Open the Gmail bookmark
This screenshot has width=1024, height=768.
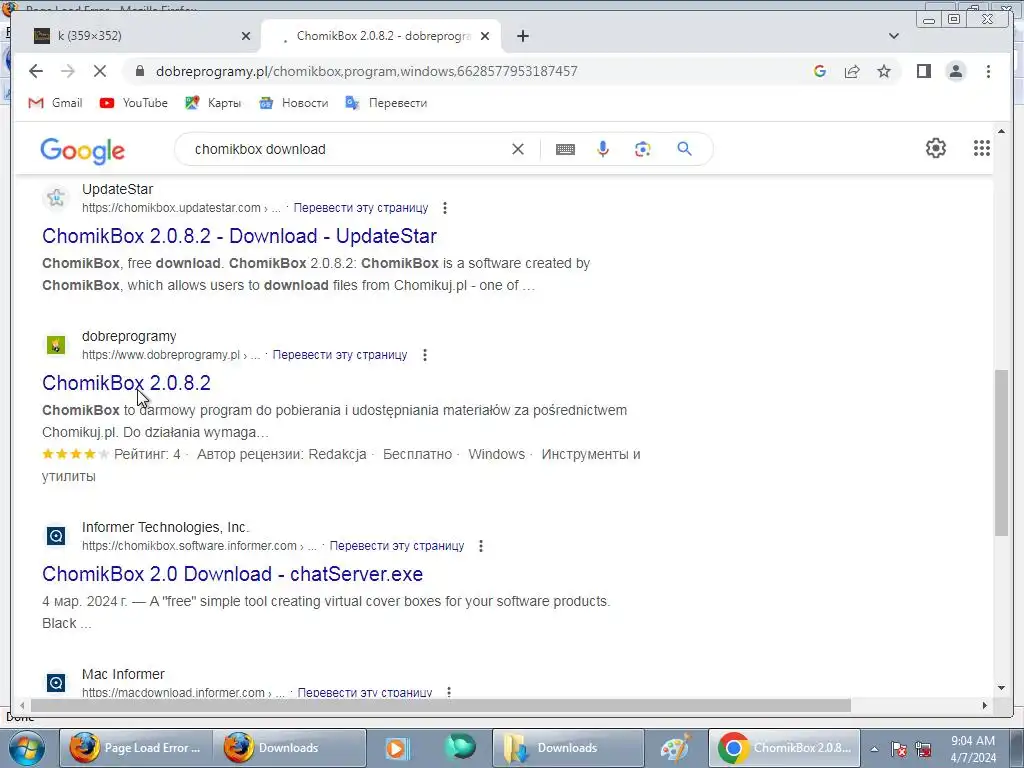tap(56, 103)
